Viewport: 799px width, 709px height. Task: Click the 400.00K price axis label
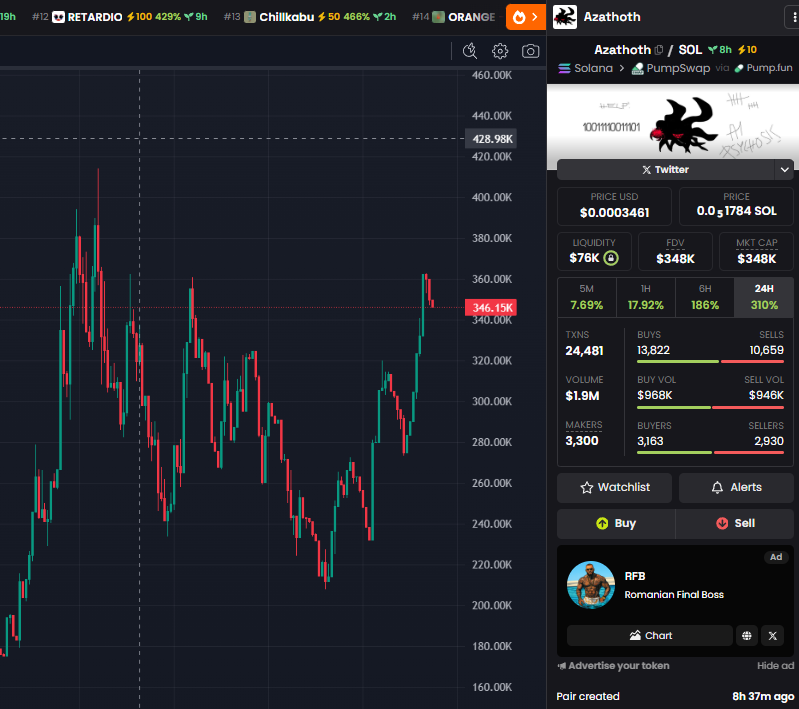click(x=492, y=197)
